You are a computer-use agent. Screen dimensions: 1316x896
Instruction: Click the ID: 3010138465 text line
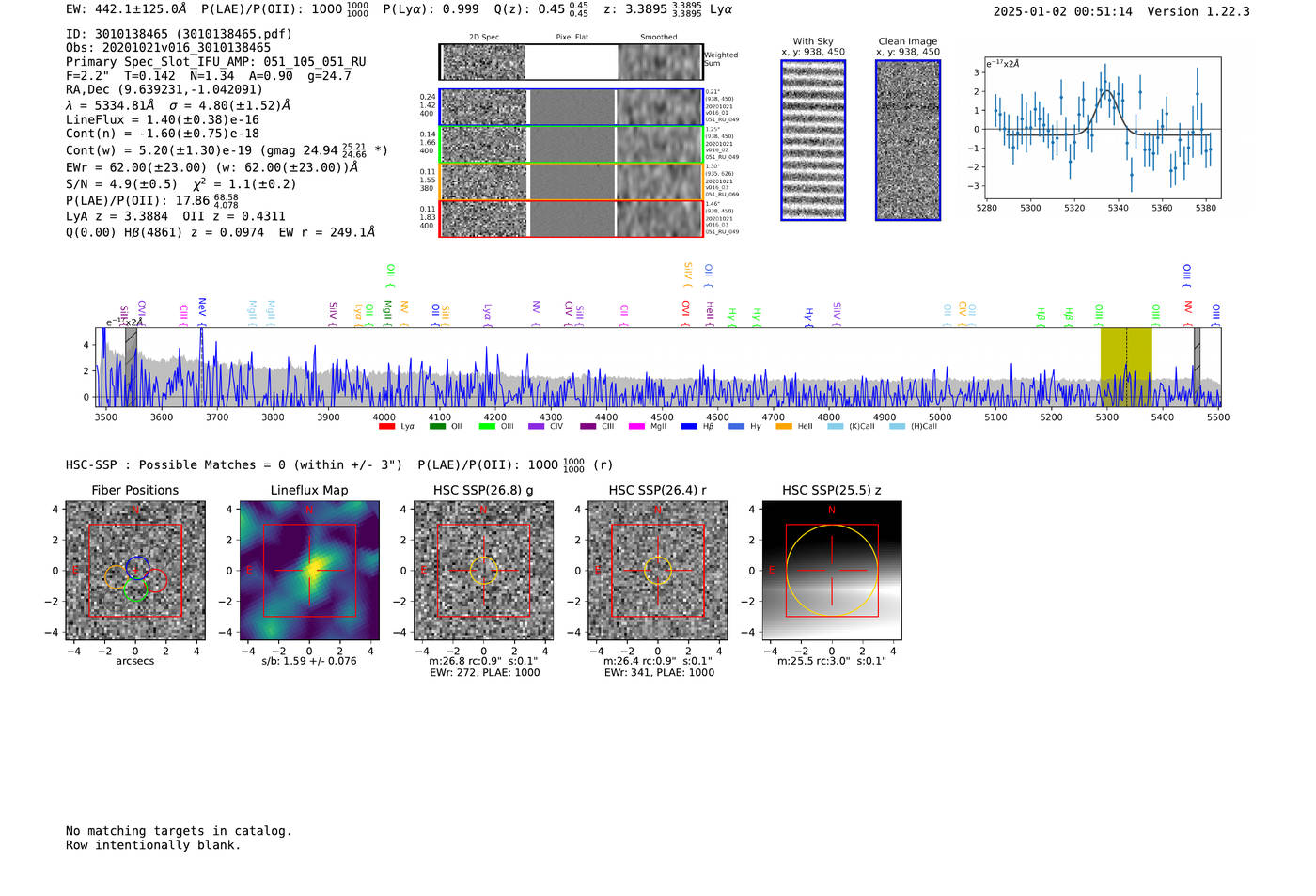click(x=179, y=34)
